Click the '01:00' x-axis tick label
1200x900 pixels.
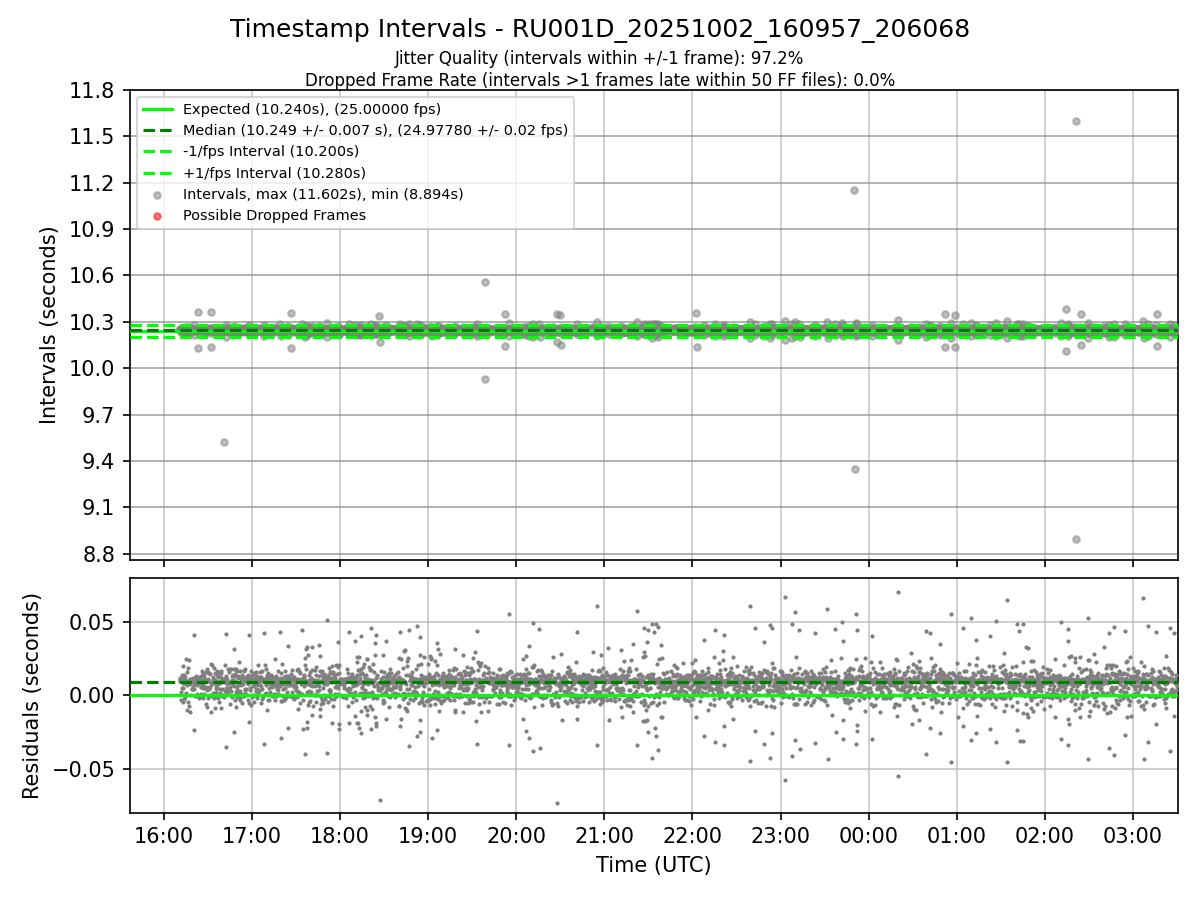coord(956,834)
